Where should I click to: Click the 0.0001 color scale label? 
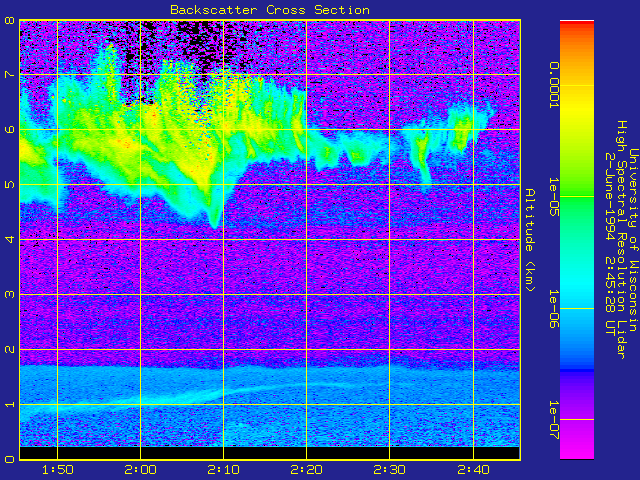coord(554,85)
